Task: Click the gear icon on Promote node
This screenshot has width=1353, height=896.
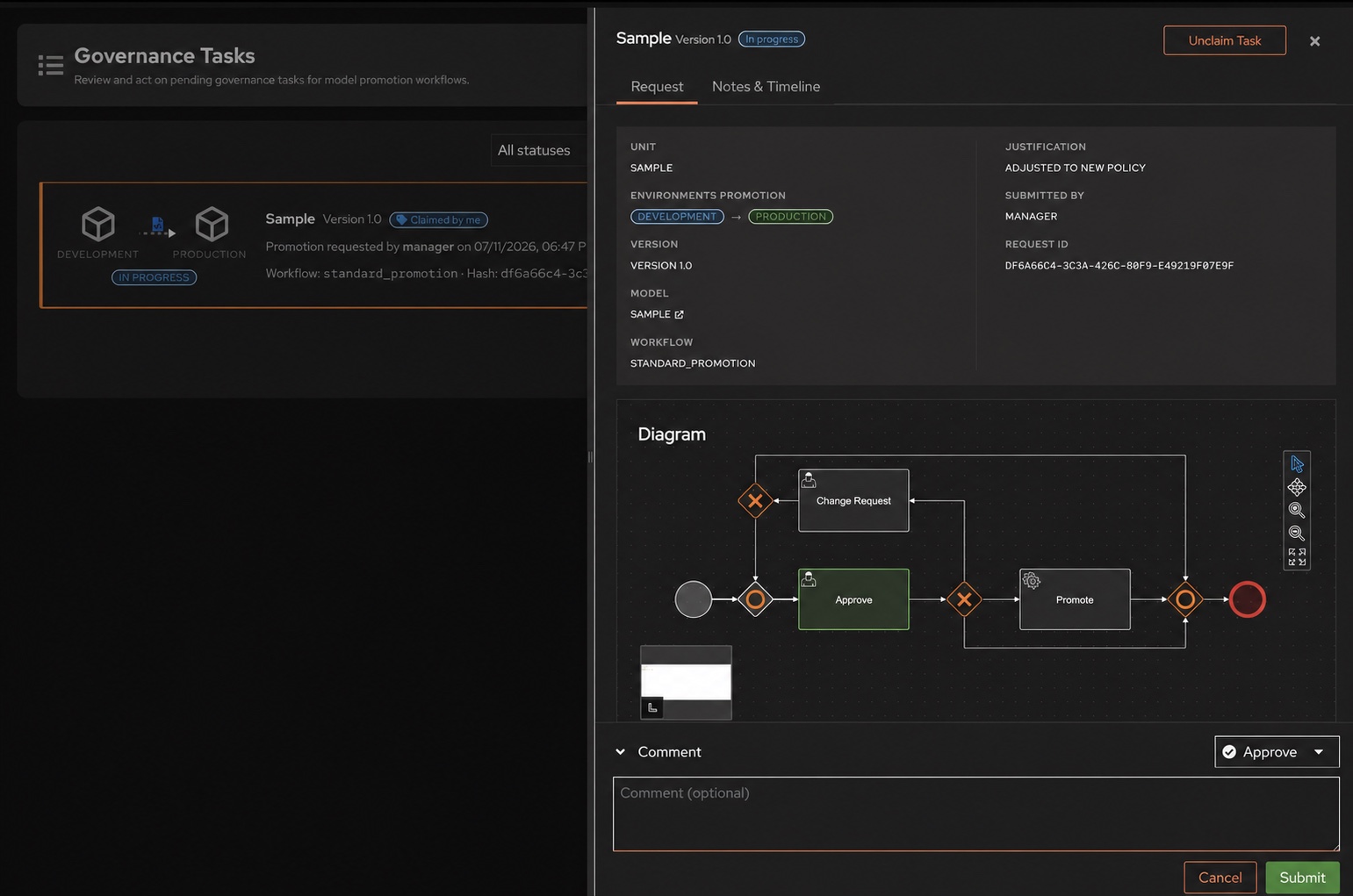Action: (1032, 580)
